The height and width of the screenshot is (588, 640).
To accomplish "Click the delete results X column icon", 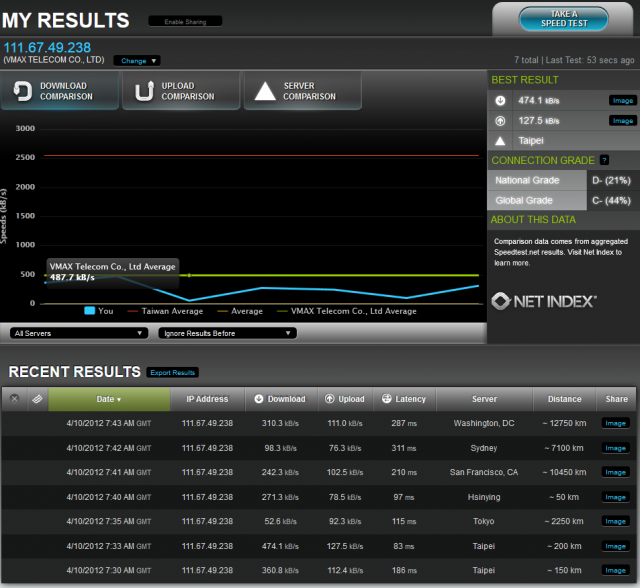I will tap(14, 399).
